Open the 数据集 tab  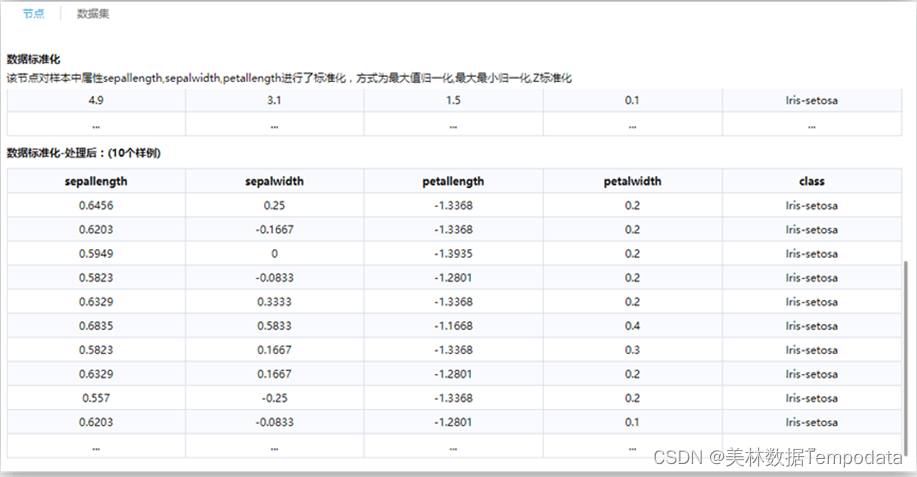(93, 13)
